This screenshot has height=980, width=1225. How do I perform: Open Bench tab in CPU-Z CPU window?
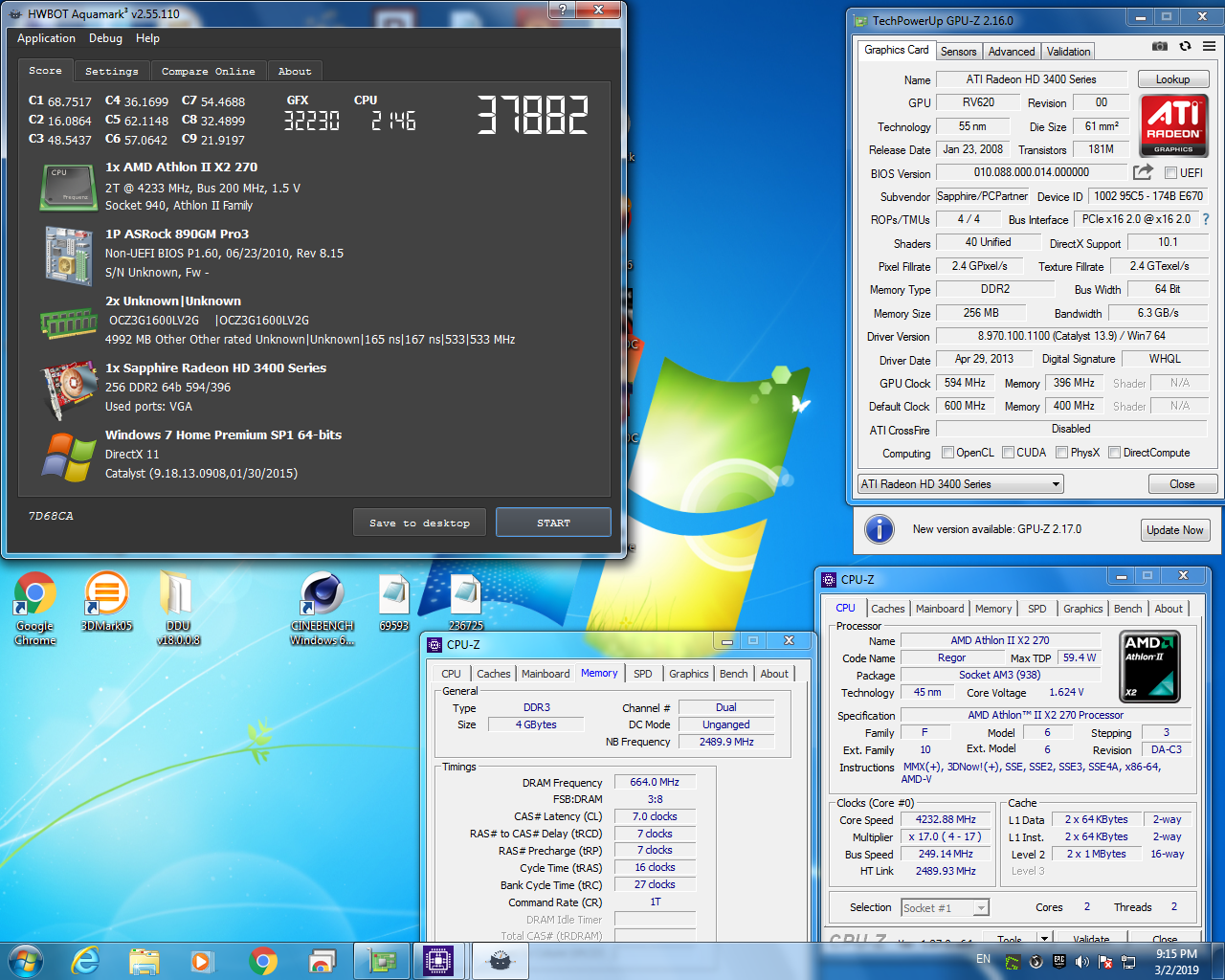(x=1127, y=609)
